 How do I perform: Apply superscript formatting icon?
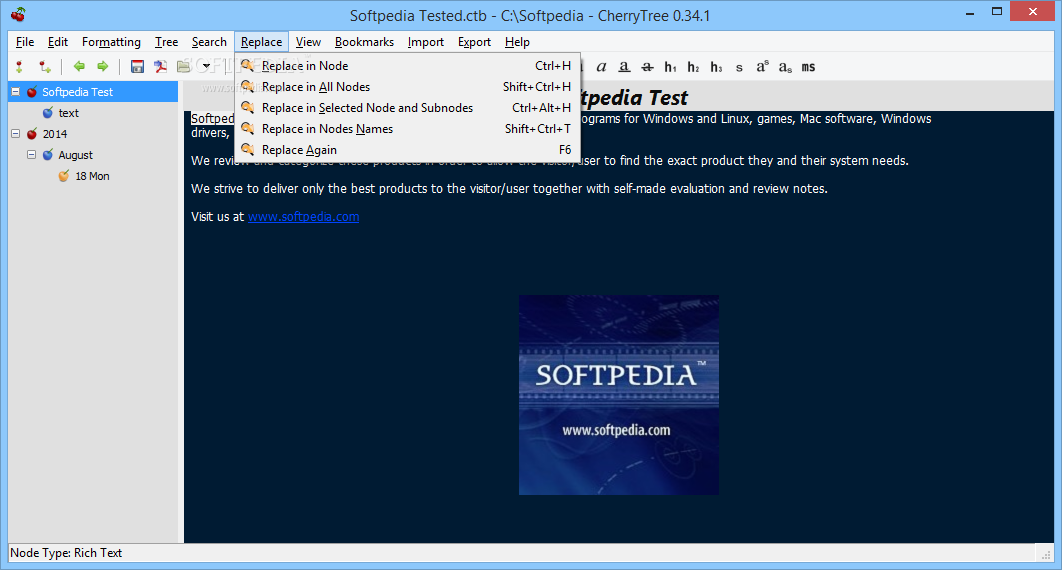763,66
